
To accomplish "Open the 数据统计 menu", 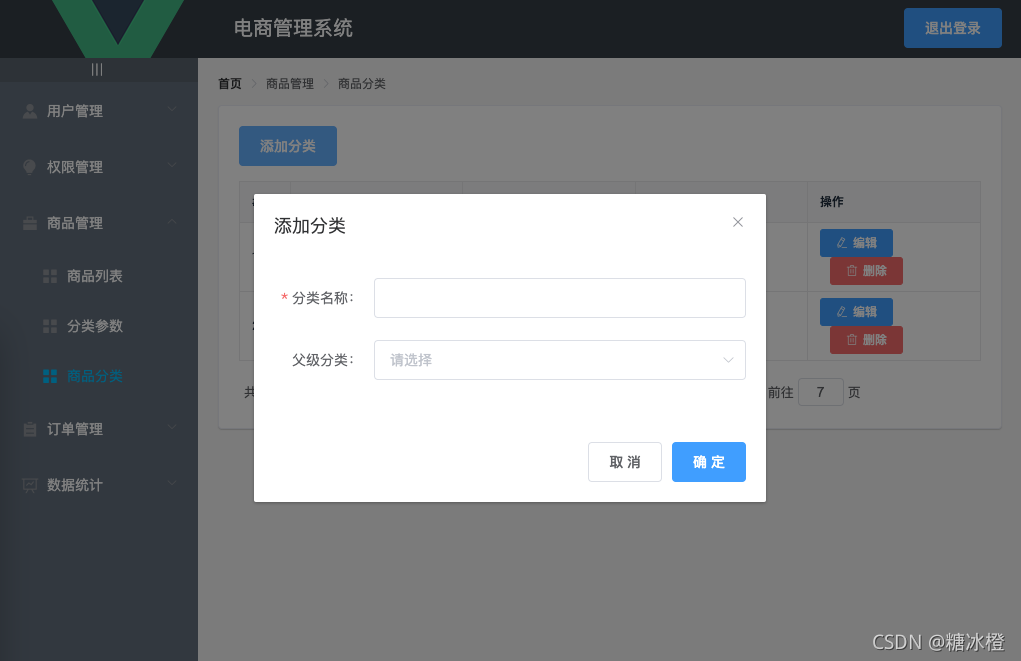I will (74, 485).
